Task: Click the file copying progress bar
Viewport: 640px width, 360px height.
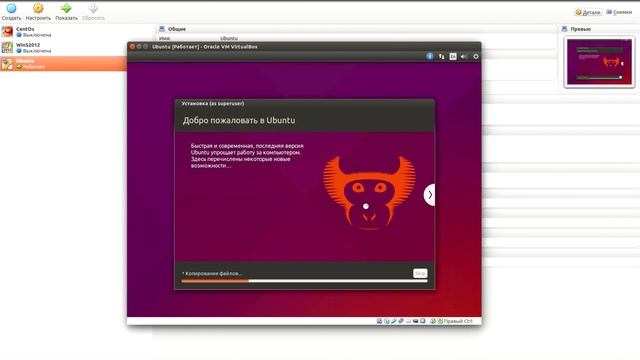Action: click(x=304, y=281)
